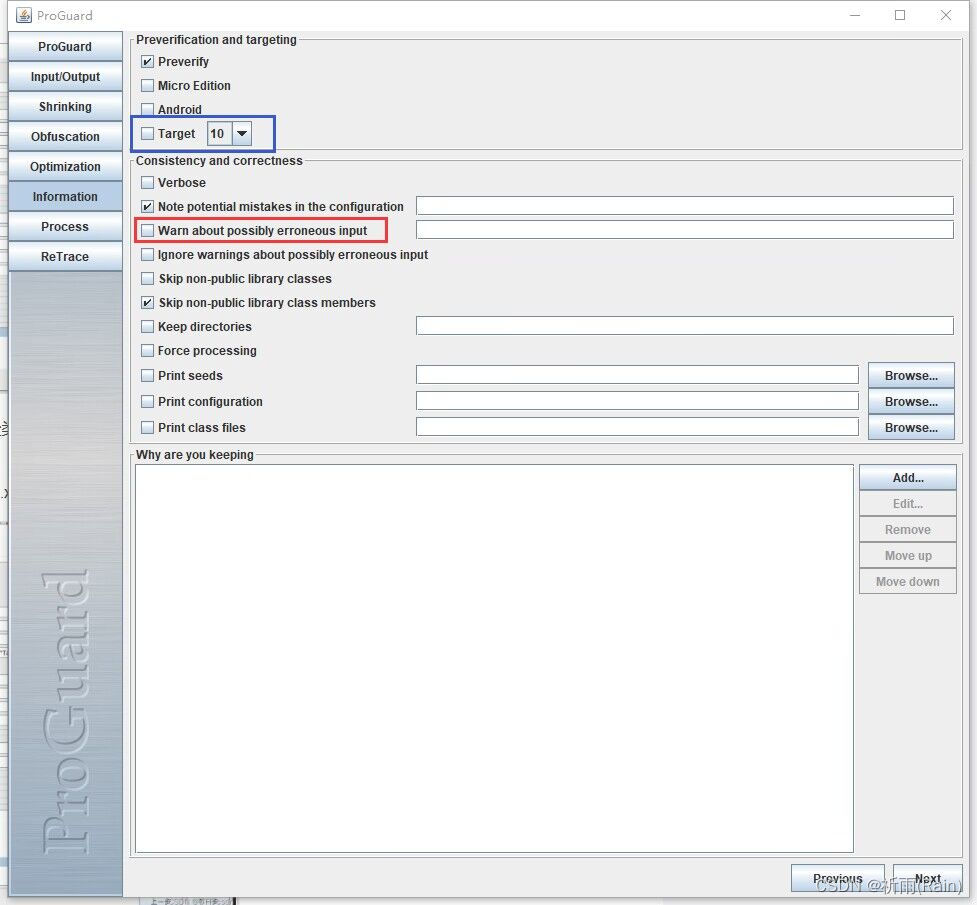Browse for the Print configuration file
This screenshot has height=905, width=977.
911,401
